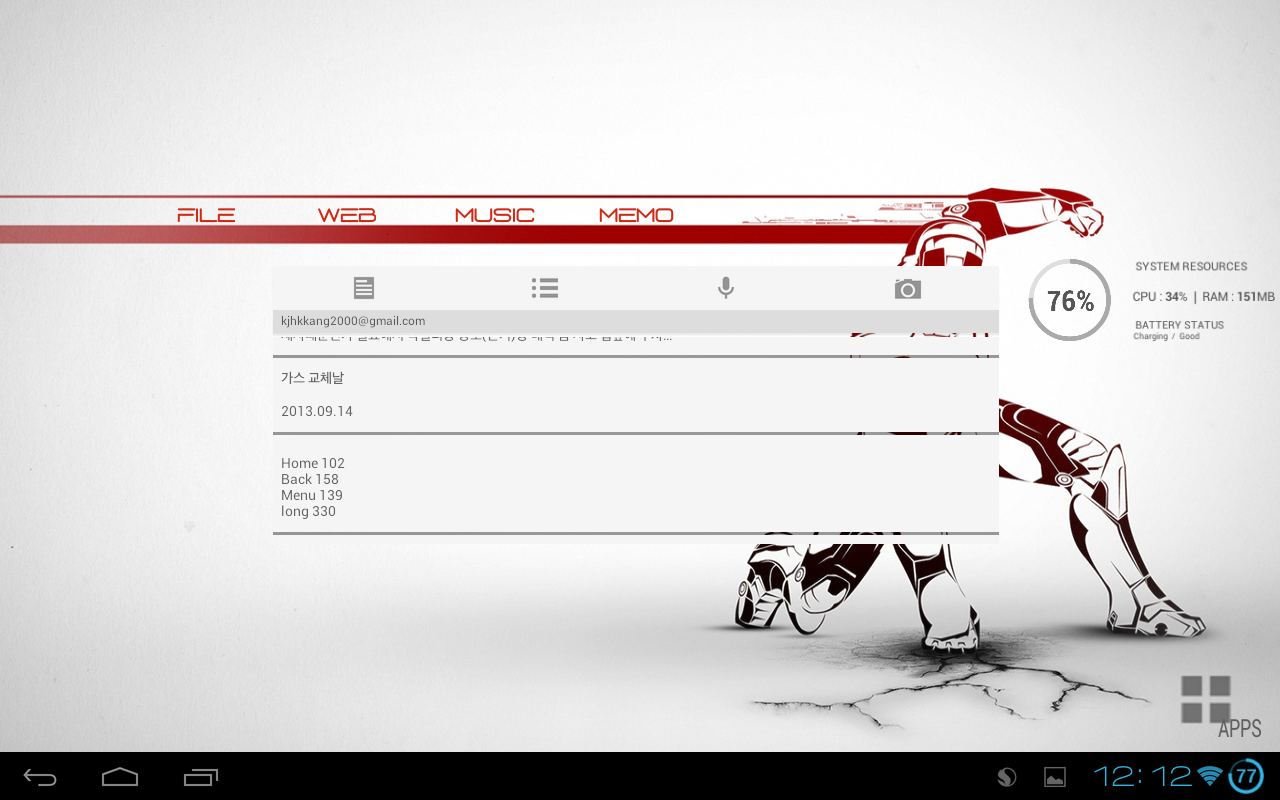Tap the SYSTEM RESOURCES label
The width and height of the screenshot is (1280, 800).
click(x=1191, y=267)
